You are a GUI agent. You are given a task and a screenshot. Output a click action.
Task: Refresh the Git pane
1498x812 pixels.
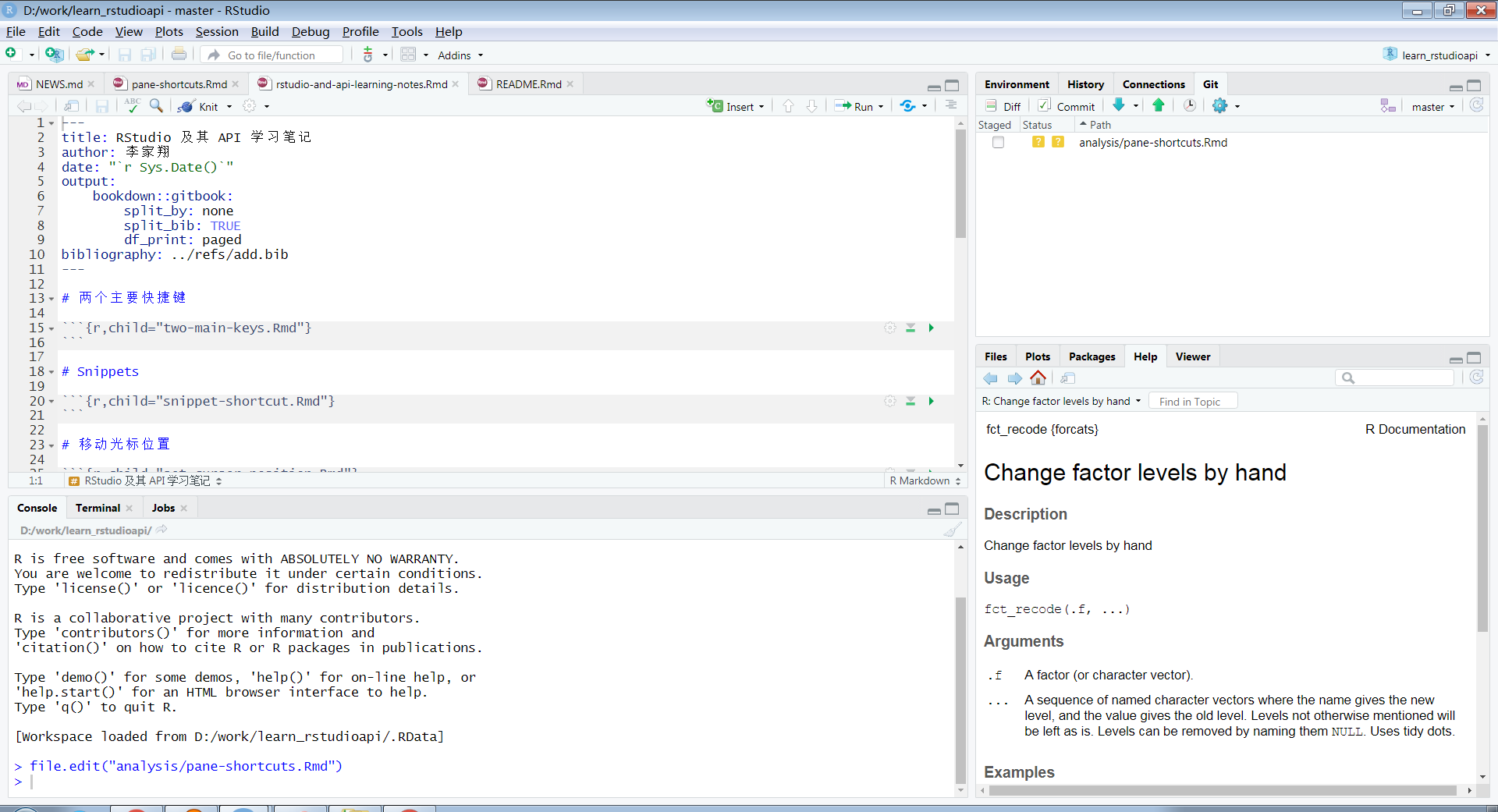click(1476, 105)
